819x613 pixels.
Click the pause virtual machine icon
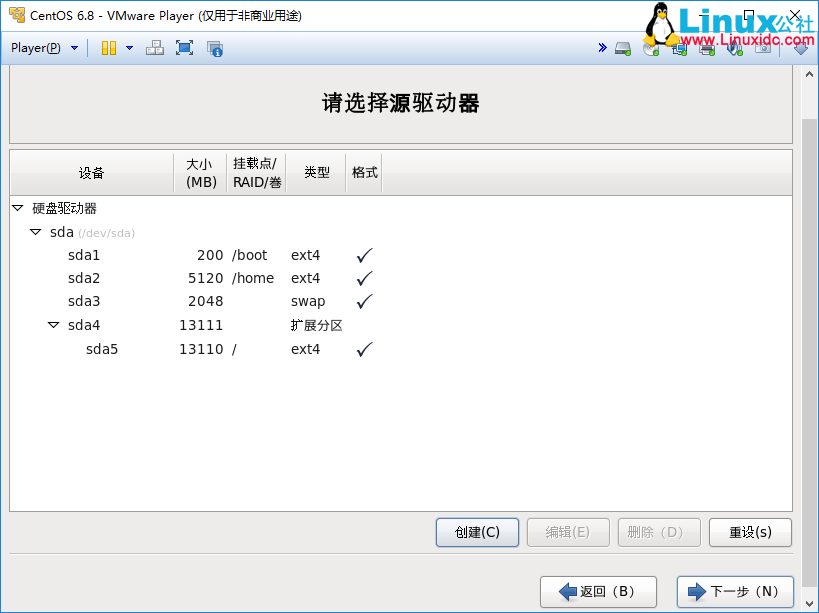click(x=108, y=48)
